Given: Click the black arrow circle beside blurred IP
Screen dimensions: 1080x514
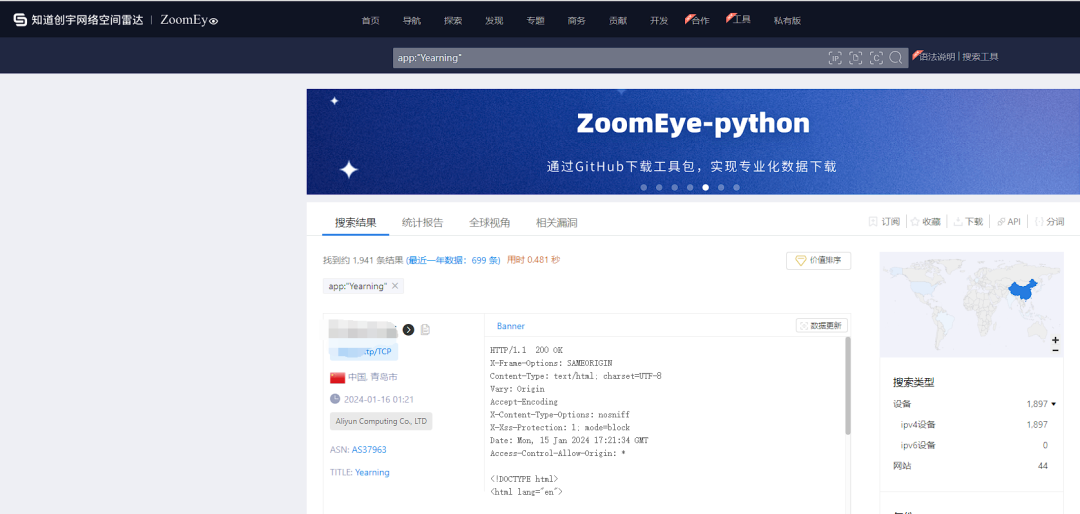Looking at the screenshot, I should [408, 329].
